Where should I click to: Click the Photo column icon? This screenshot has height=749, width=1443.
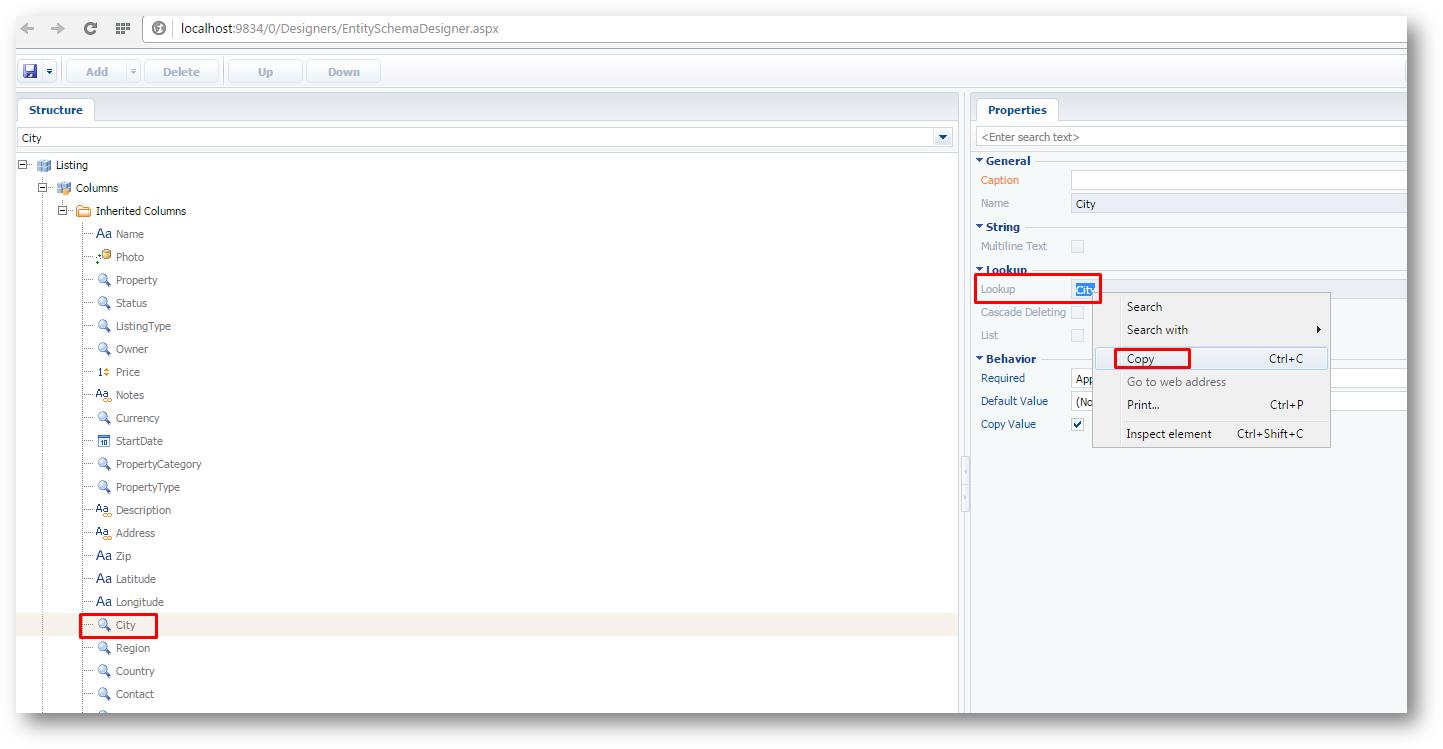point(104,256)
